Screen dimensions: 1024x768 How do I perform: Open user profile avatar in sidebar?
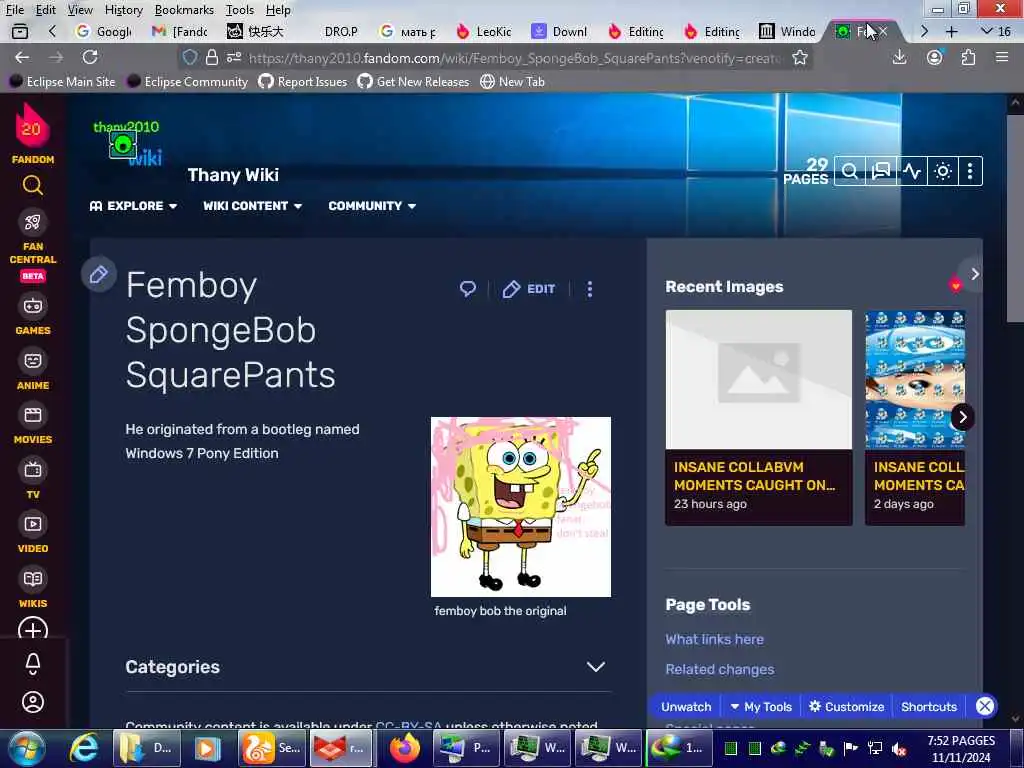(x=33, y=702)
